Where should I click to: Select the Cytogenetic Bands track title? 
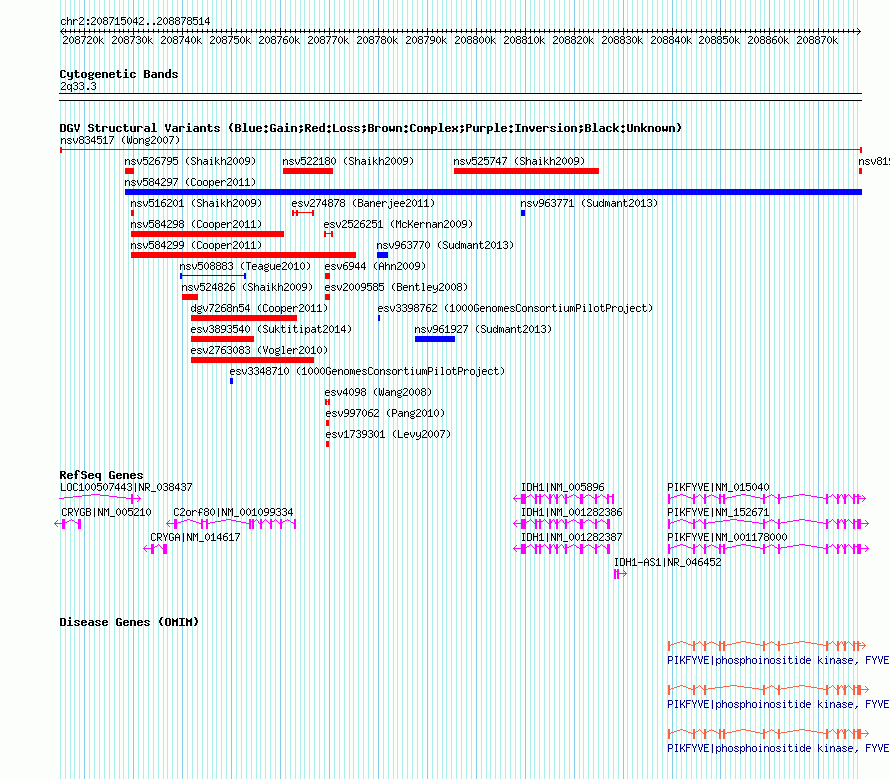(x=119, y=74)
